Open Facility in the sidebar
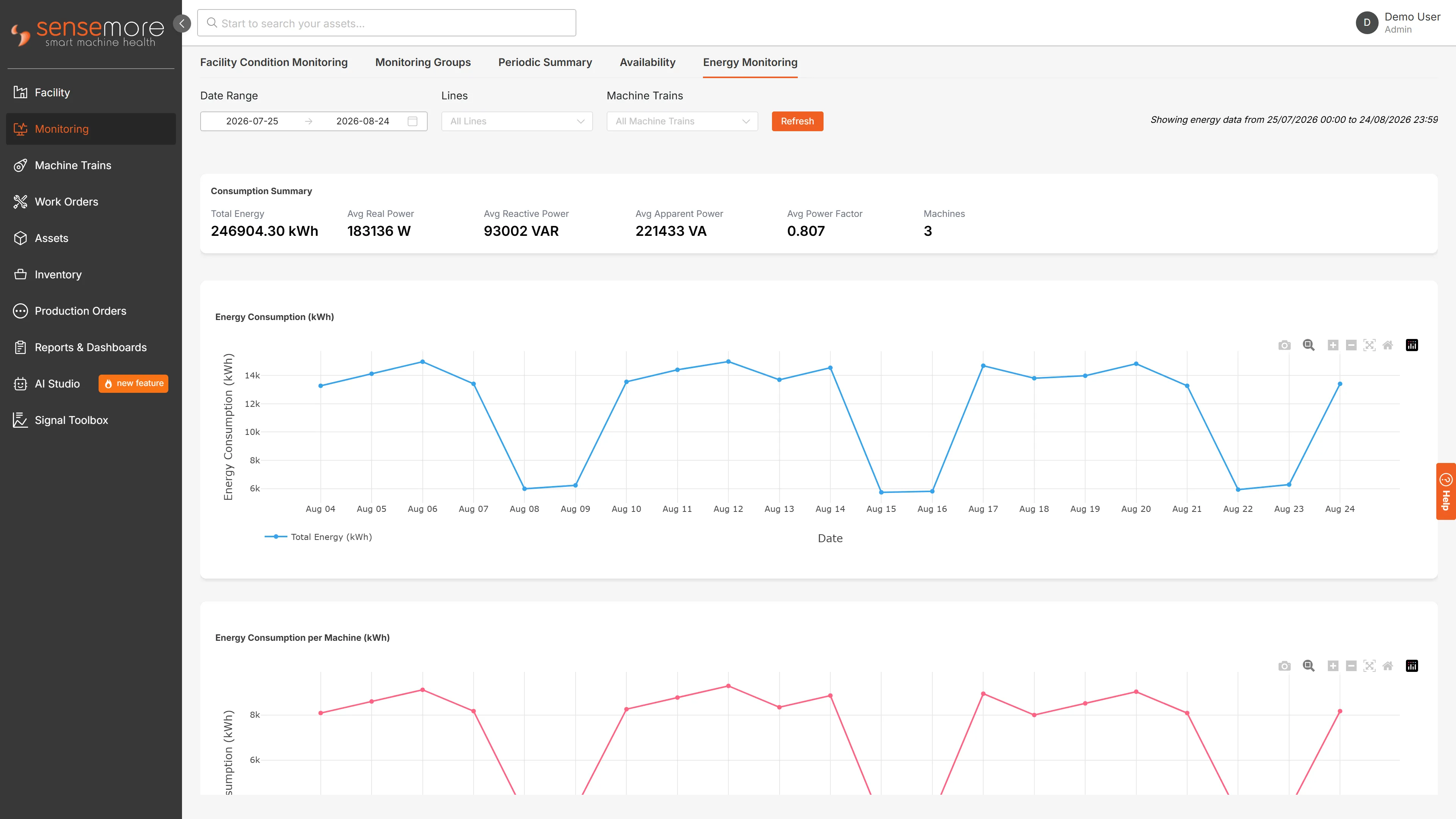This screenshot has height=819, width=1456. coord(91,93)
